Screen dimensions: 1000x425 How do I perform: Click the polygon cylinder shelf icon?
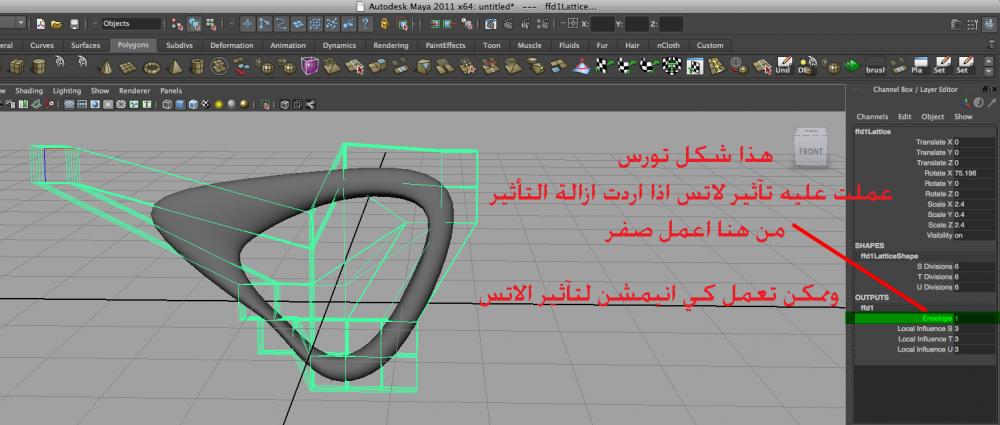pos(40,66)
